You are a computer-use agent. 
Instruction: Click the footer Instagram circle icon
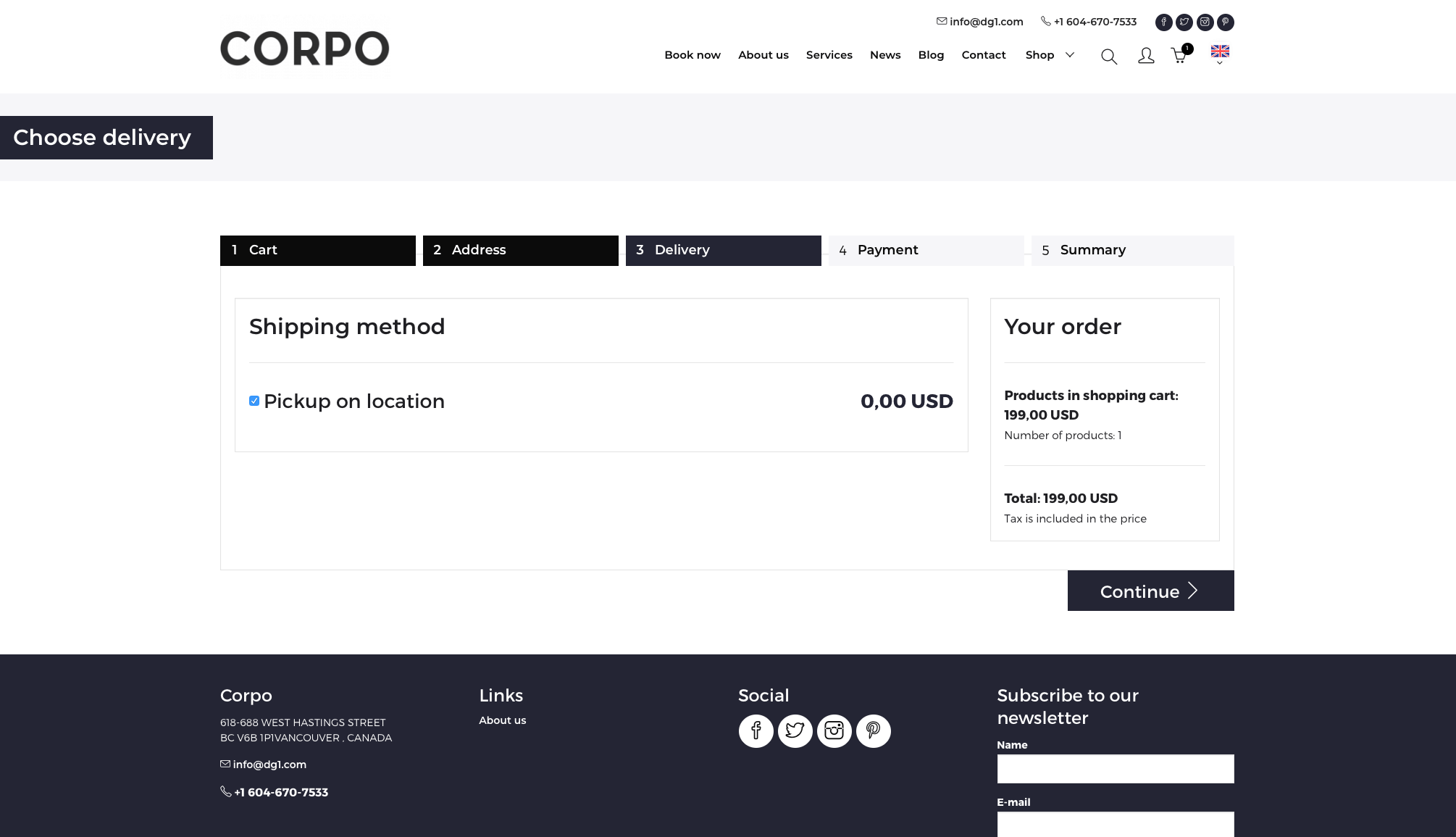(834, 730)
